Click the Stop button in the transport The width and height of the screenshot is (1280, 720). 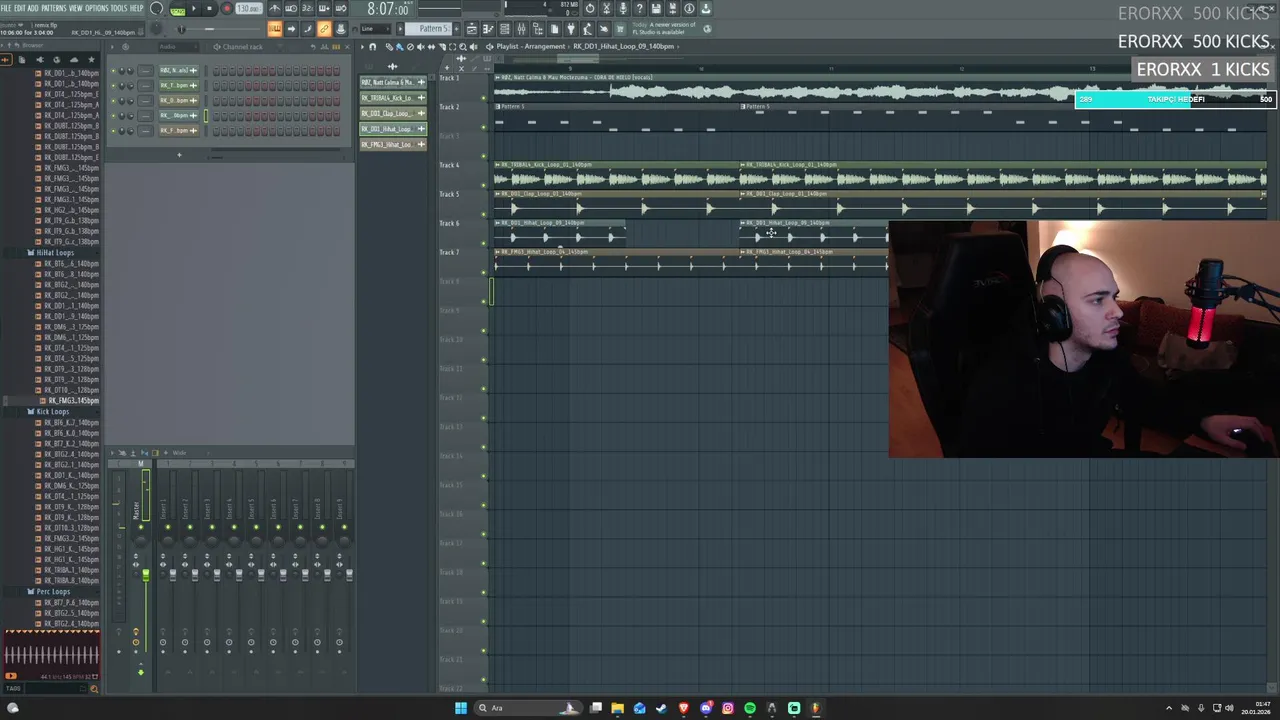210,9
